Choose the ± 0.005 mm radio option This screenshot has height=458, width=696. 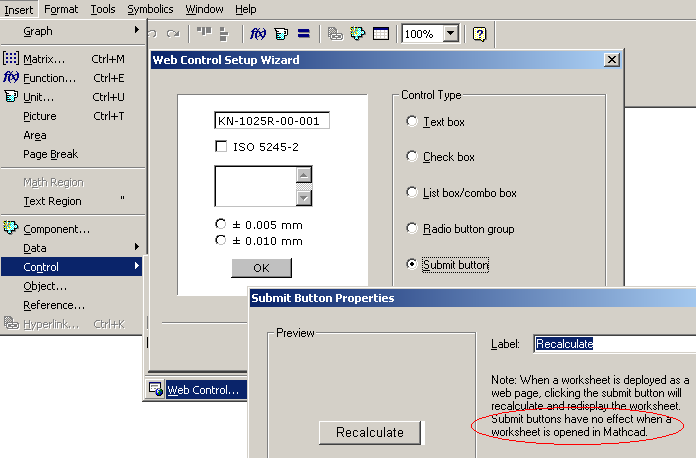click(x=220, y=224)
